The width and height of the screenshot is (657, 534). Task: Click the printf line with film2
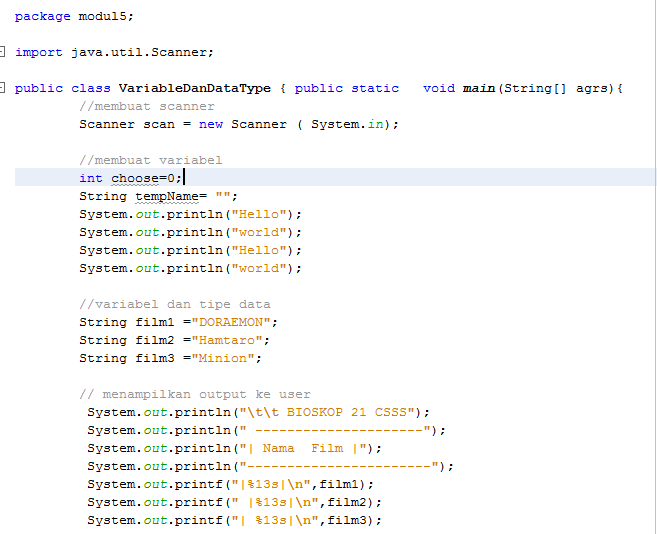[x=235, y=503]
